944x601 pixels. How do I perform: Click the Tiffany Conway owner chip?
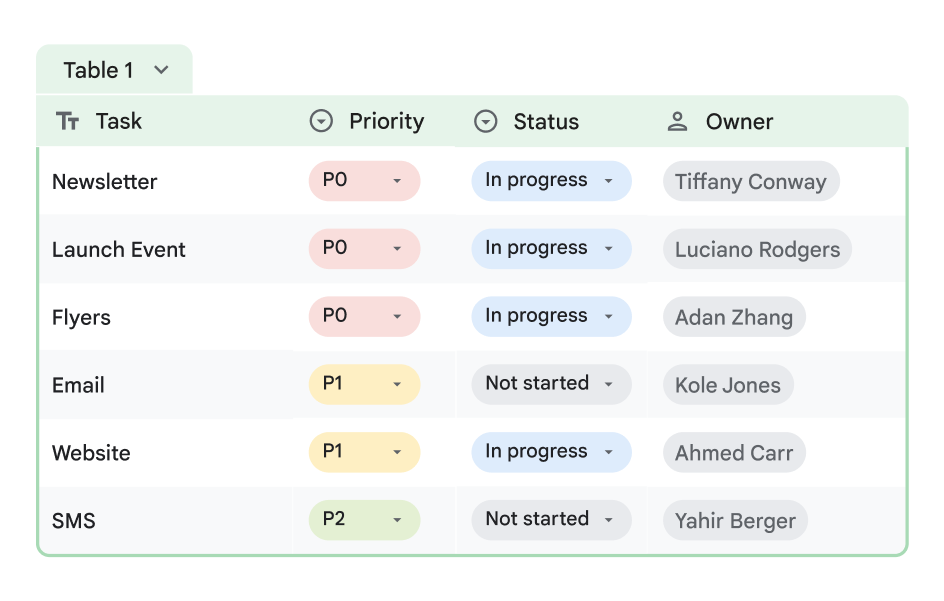(x=750, y=182)
